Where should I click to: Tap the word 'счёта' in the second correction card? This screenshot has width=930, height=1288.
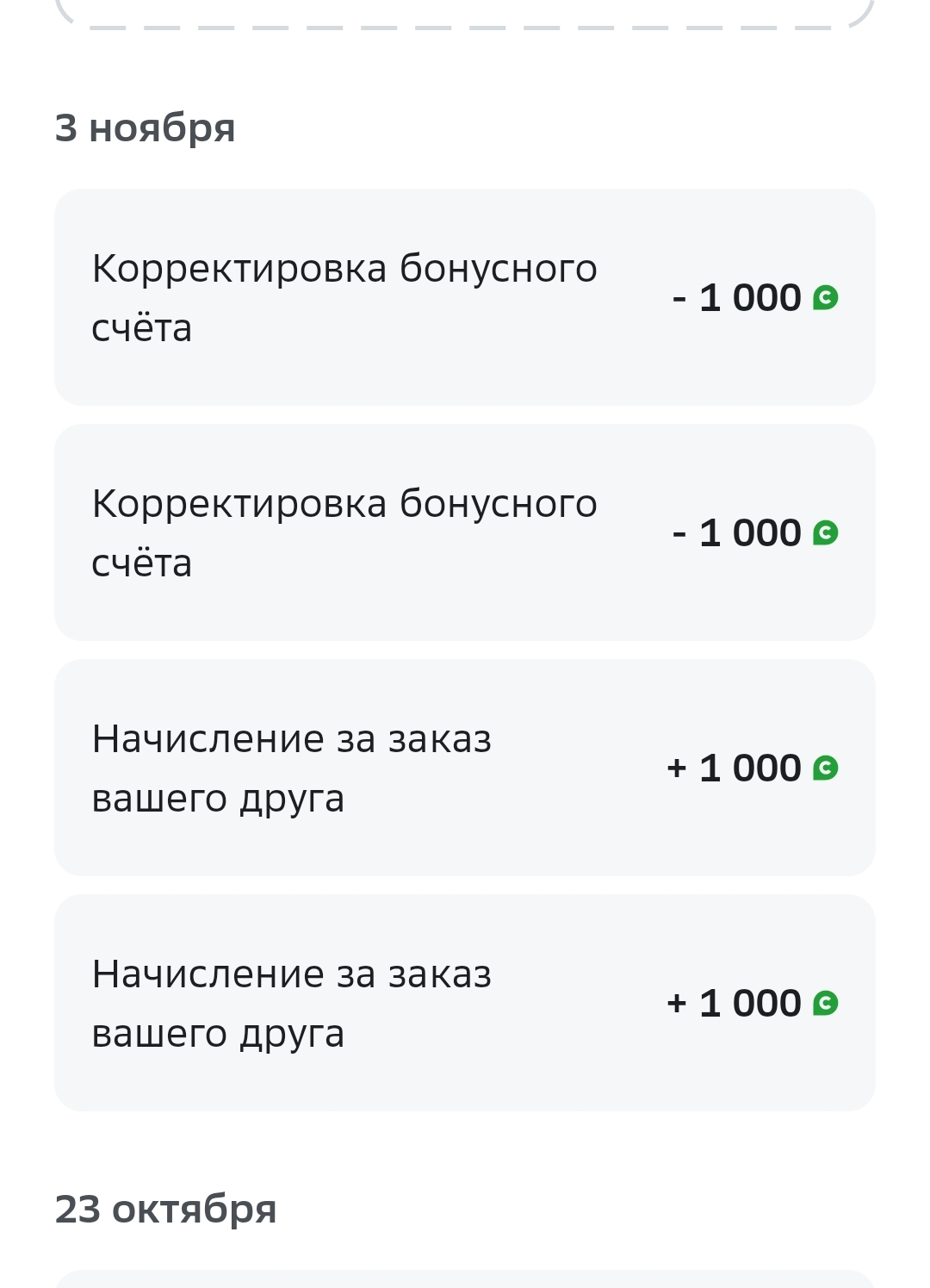[141, 563]
